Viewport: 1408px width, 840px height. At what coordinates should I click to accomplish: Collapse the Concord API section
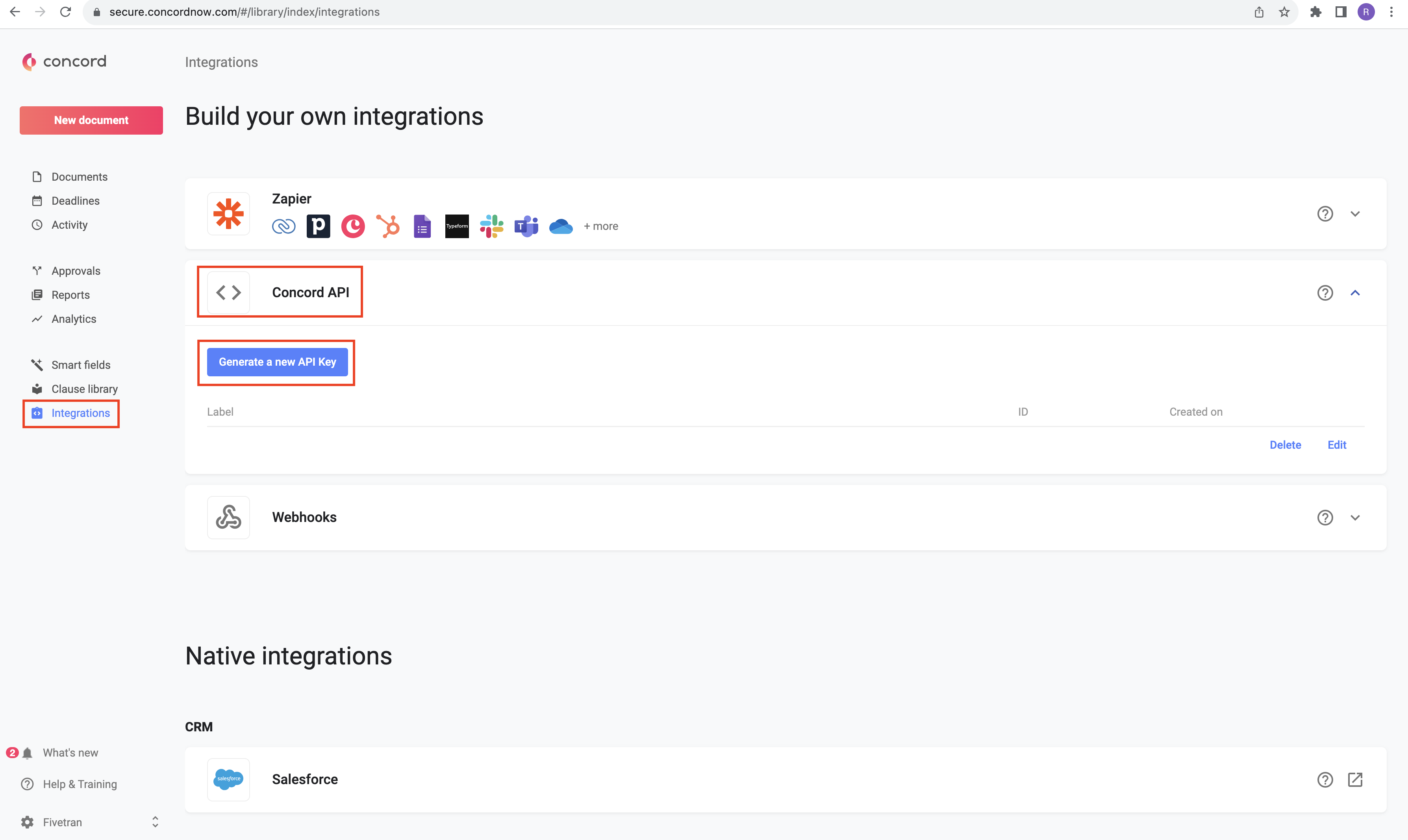pos(1356,292)
